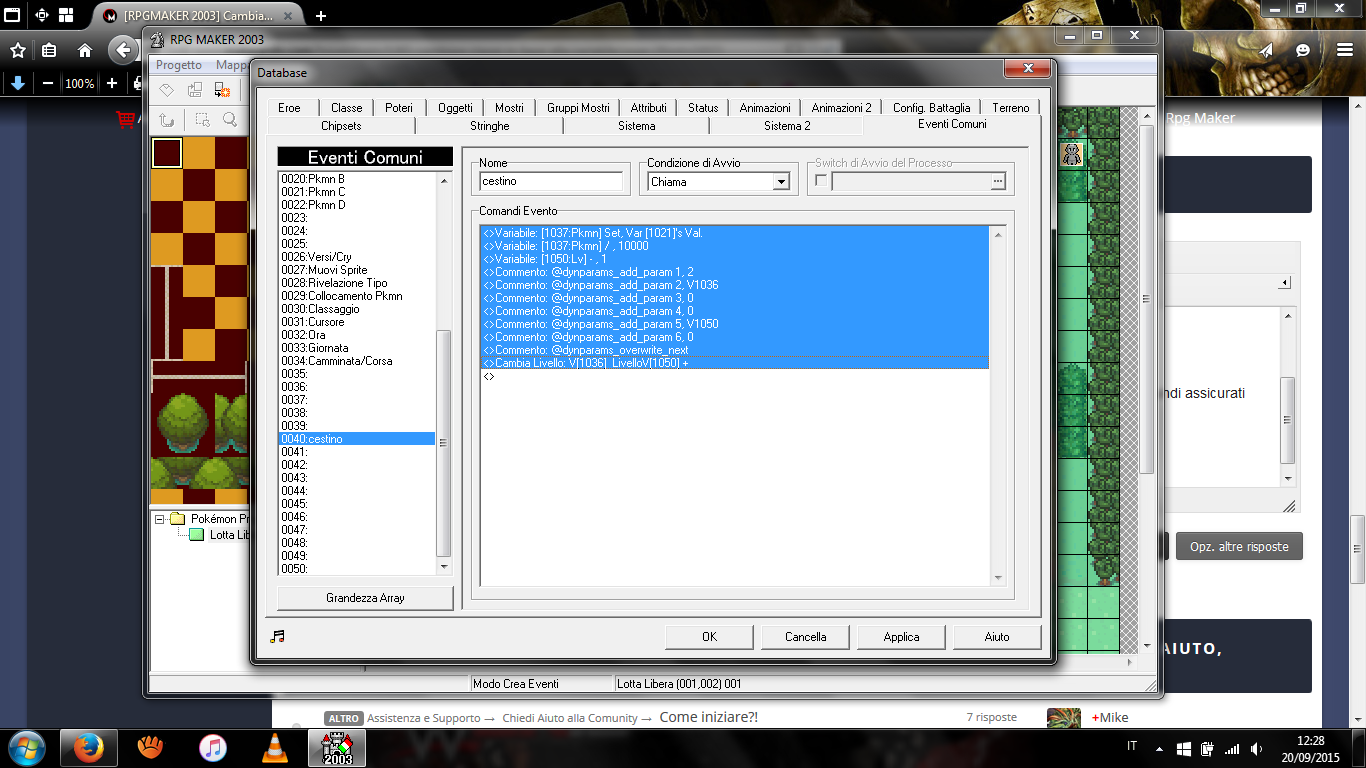Click the Applica button
The width and height of the screenshot is (1366, 768).
901,637
